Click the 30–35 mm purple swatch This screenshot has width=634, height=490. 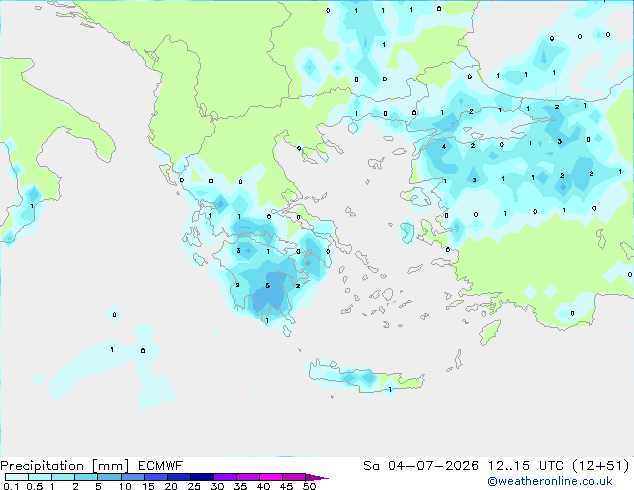(224, 477)
